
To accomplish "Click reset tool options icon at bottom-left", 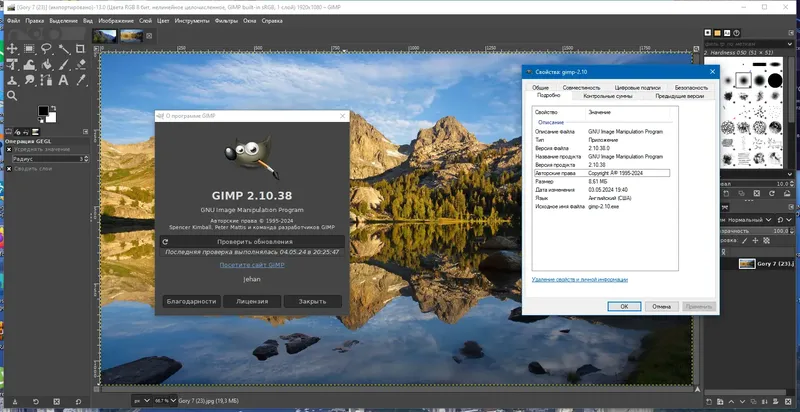I will pos(78,402).
